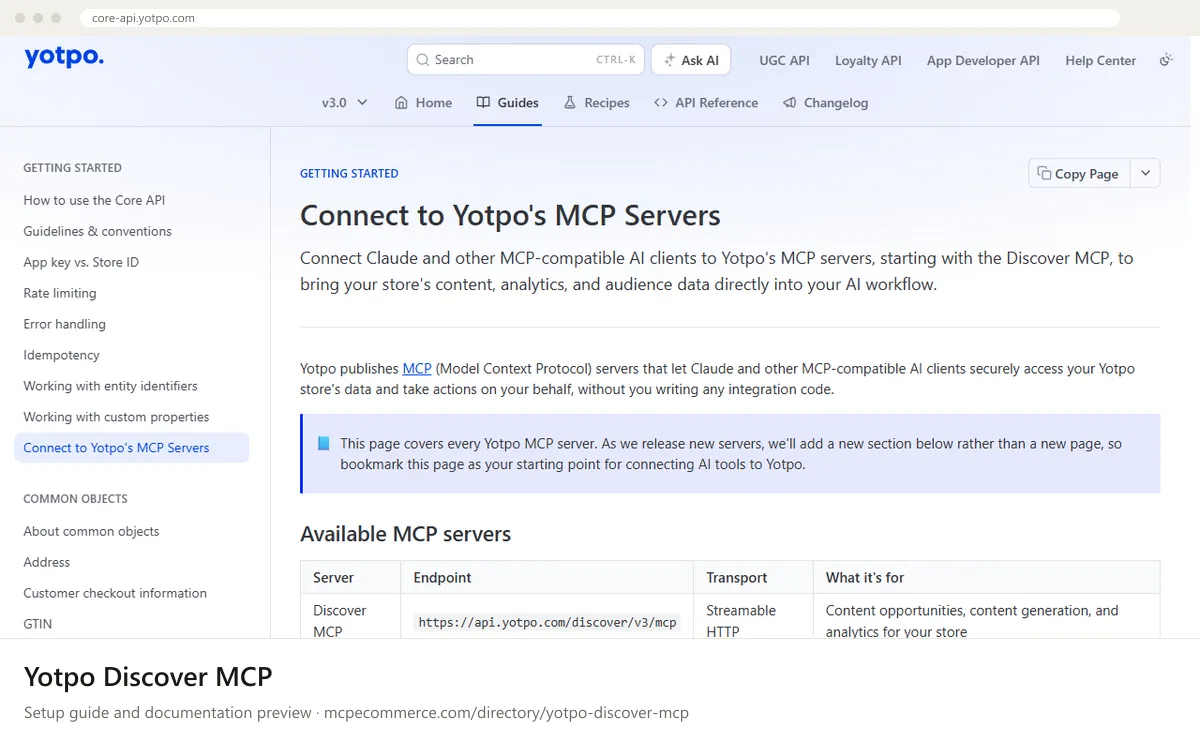Click the Copy Page button
1200x750 pixels.
coord(1080,173)
